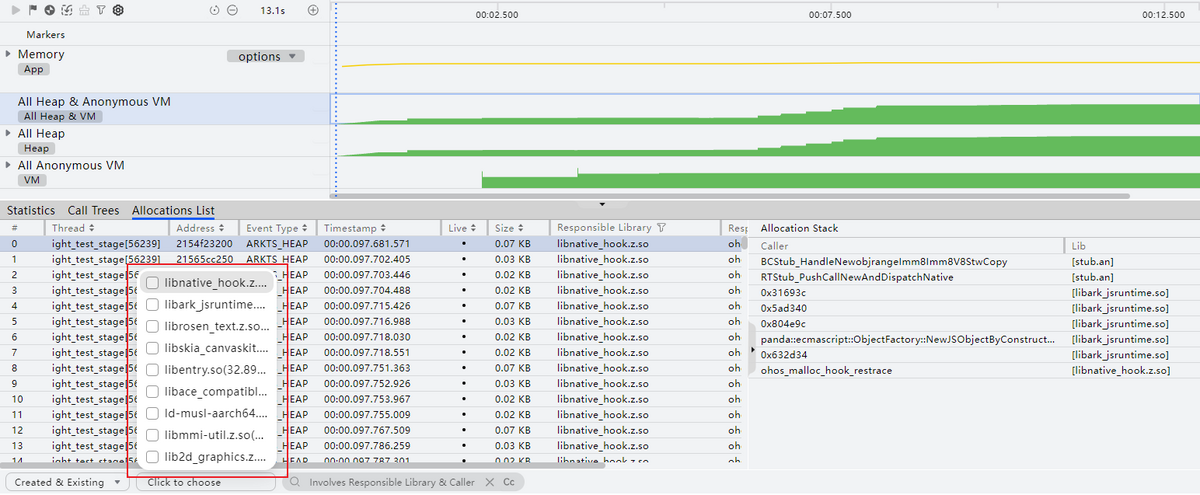Click the flag marker icon in toolbar

tap(33, 10)
